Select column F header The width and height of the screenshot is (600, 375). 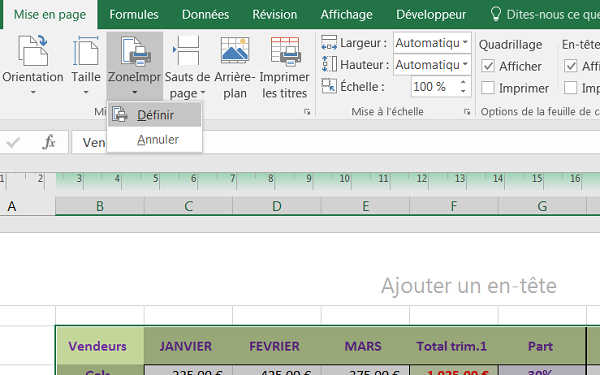pyautogui.click(x=454, y=206)
